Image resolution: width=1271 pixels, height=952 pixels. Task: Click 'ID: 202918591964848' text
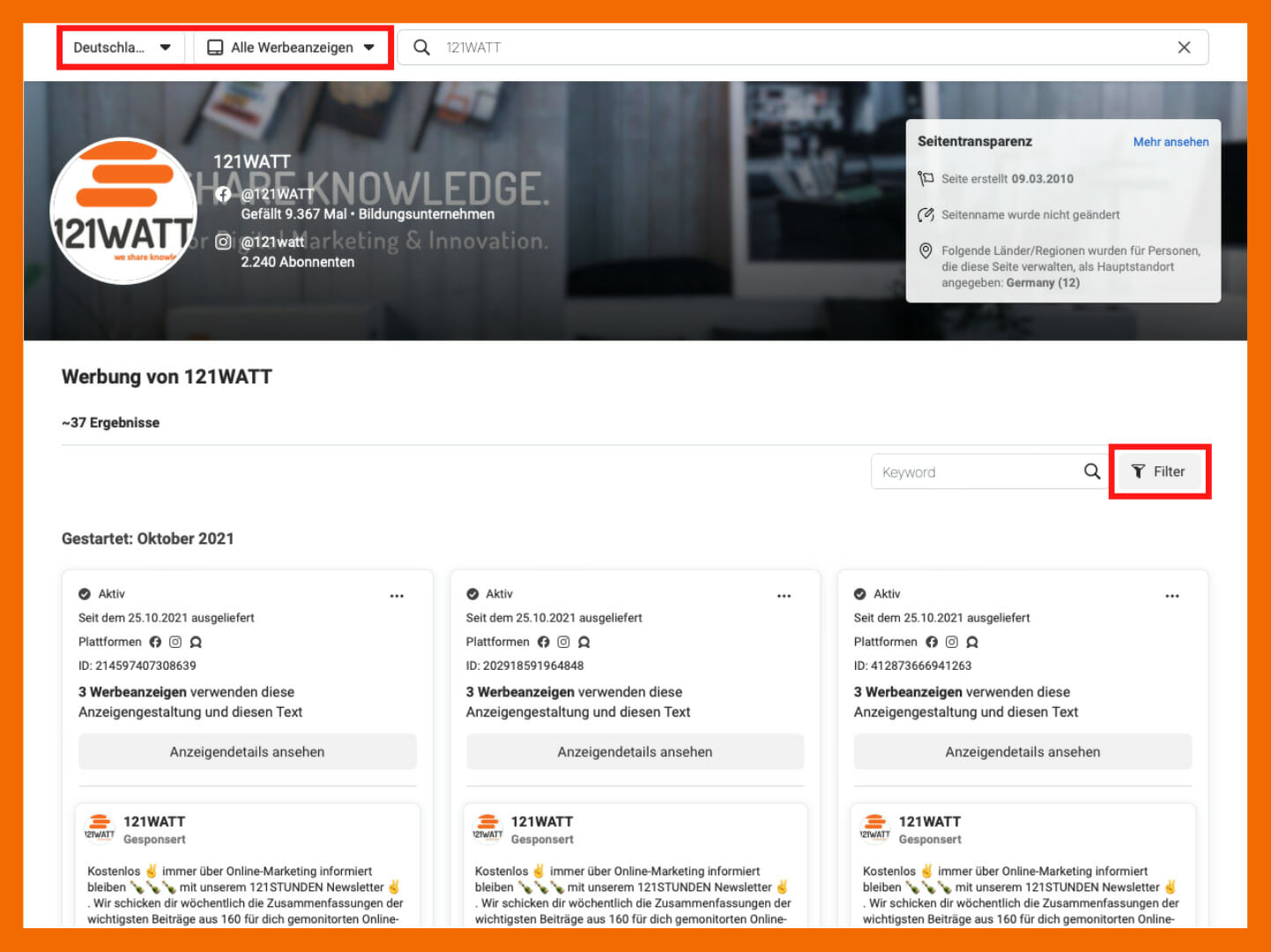[525, 666]
